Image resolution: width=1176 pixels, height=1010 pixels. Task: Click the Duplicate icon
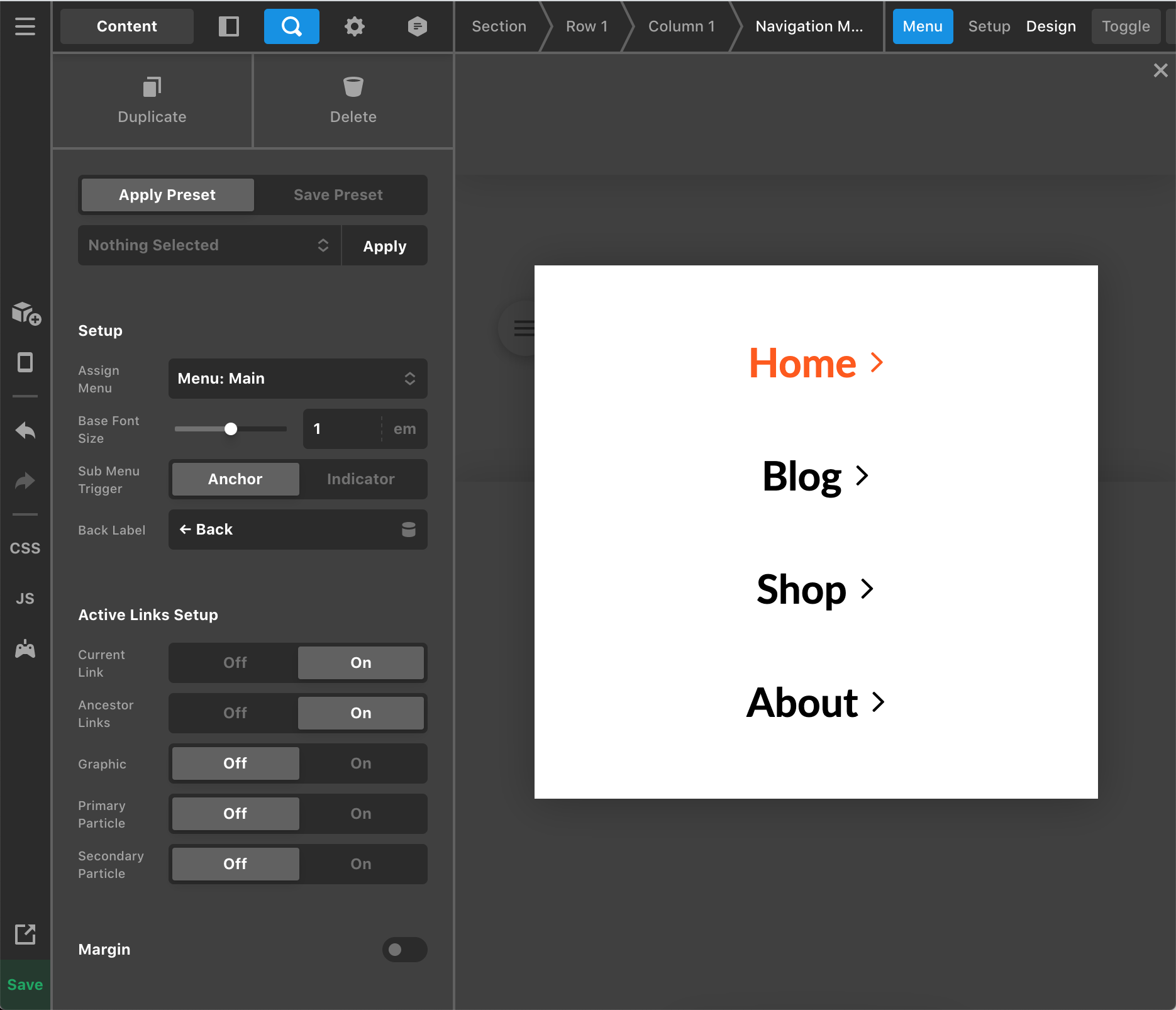[x=152, y=87]
